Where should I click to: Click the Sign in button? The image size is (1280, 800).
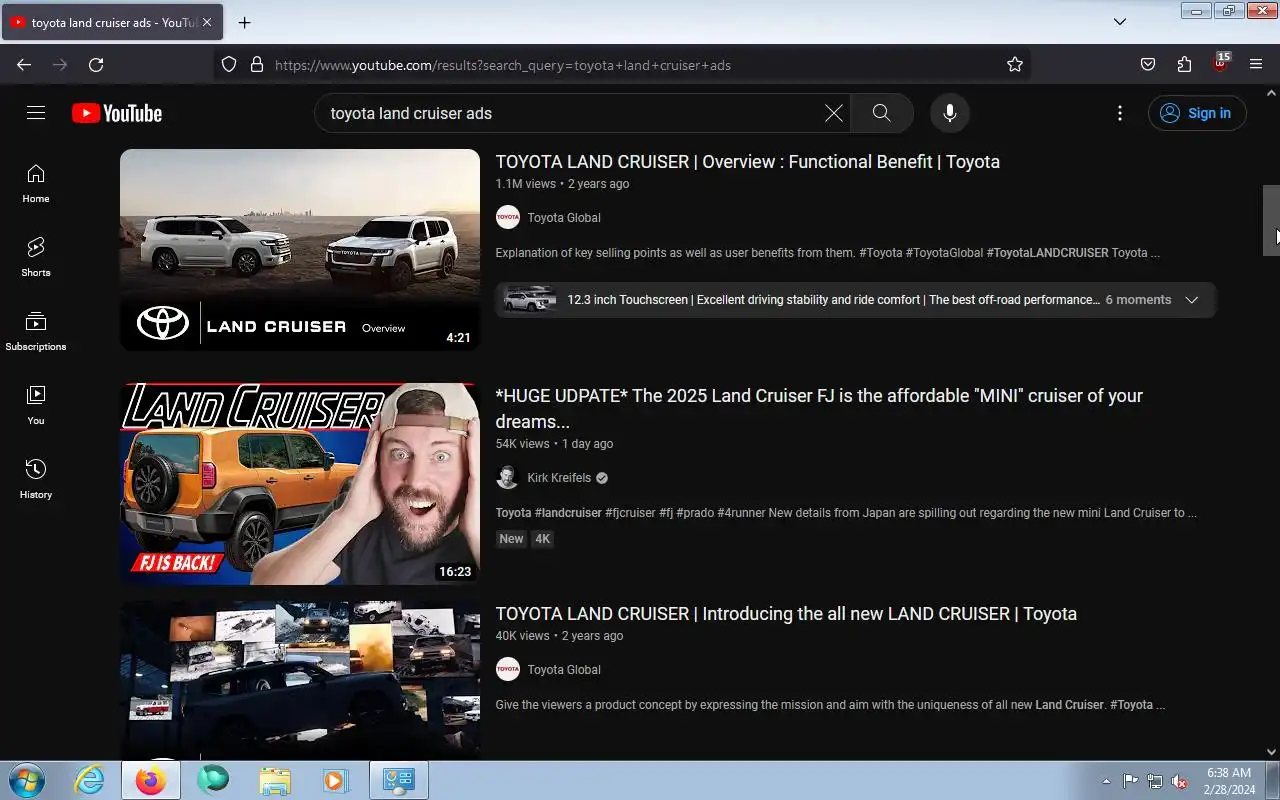point(1197,113)
